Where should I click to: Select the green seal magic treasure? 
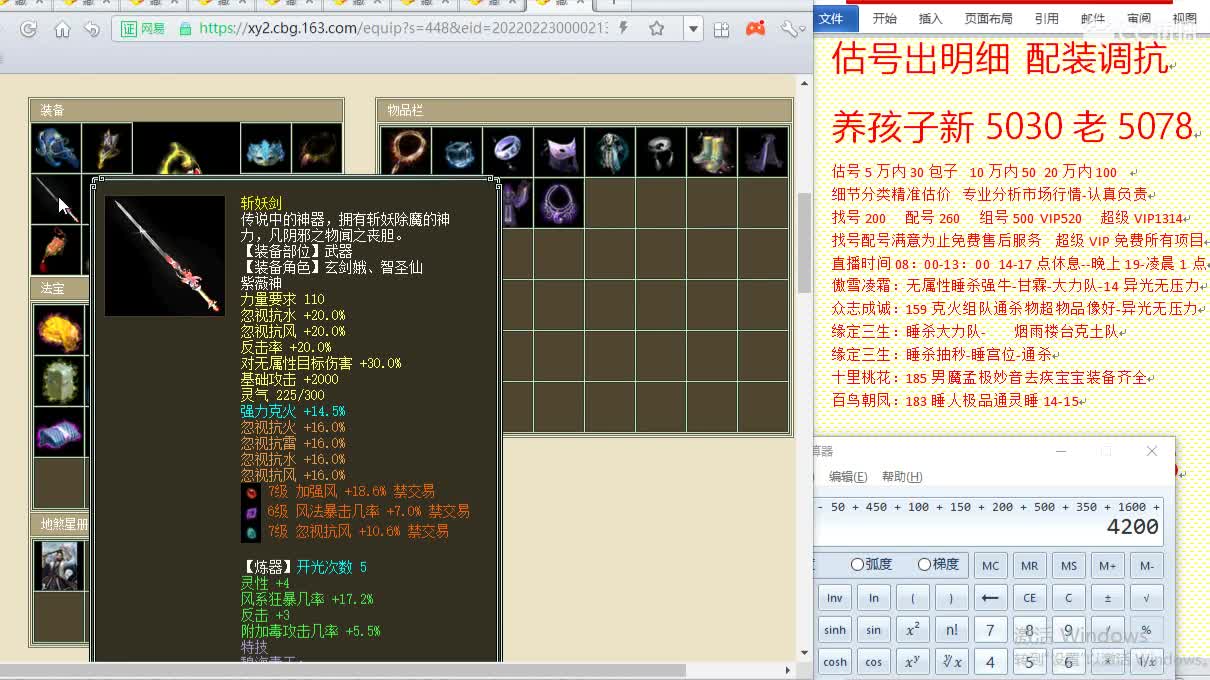tap(59, 381)
